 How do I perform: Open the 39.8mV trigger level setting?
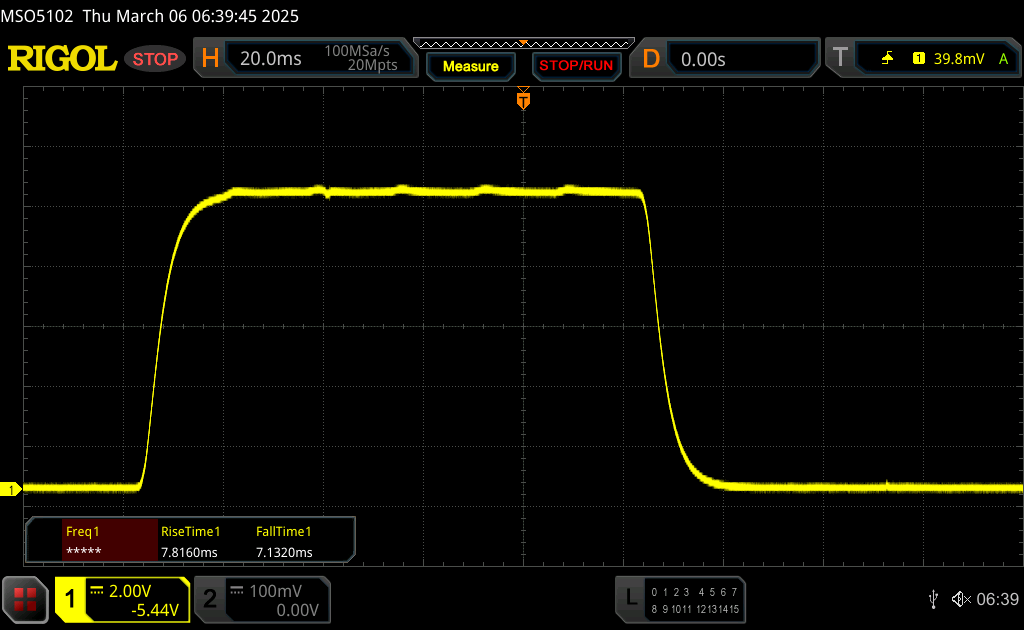[958, 59]
